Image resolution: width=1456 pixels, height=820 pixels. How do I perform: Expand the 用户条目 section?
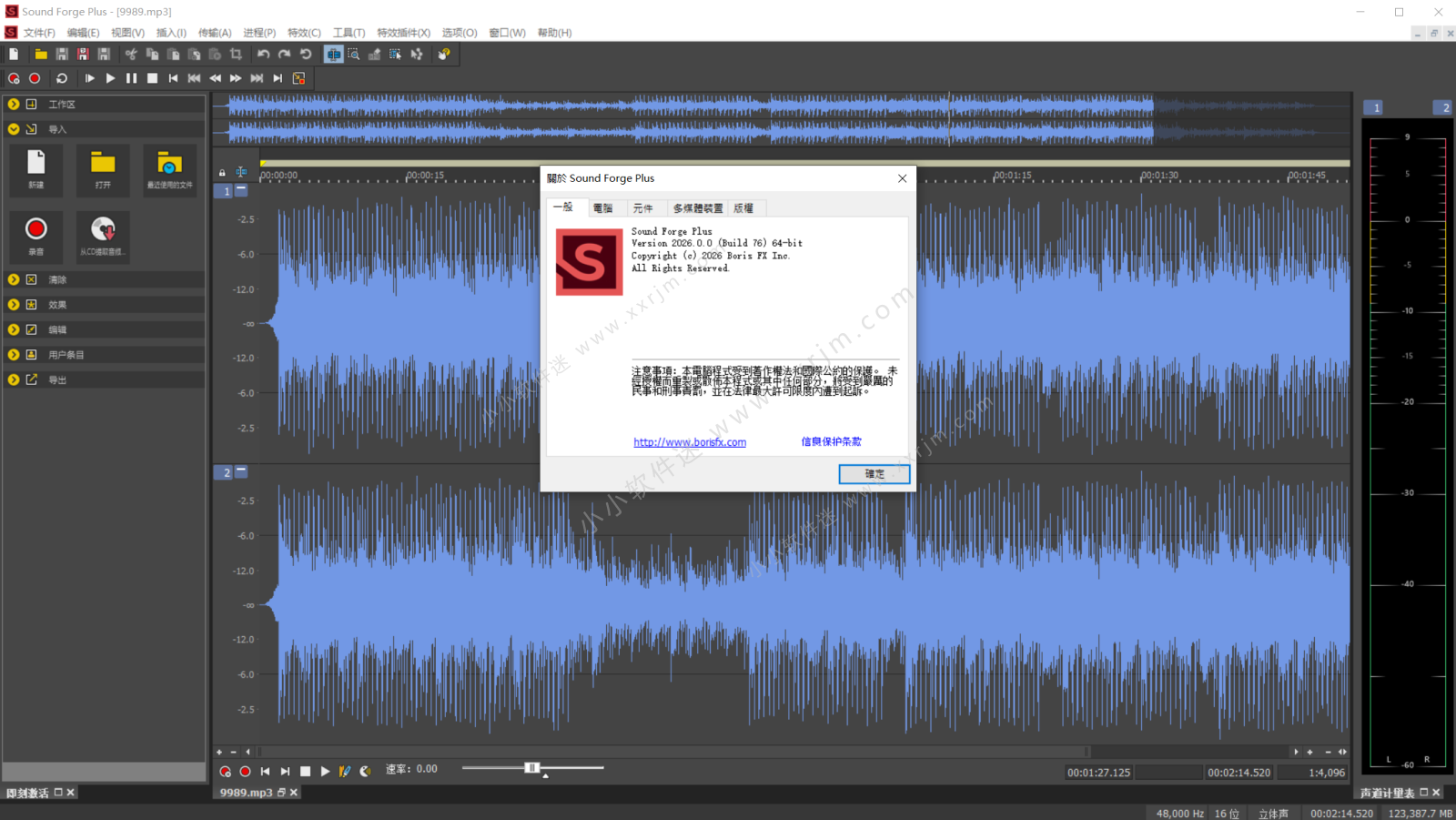pos(14,355)
